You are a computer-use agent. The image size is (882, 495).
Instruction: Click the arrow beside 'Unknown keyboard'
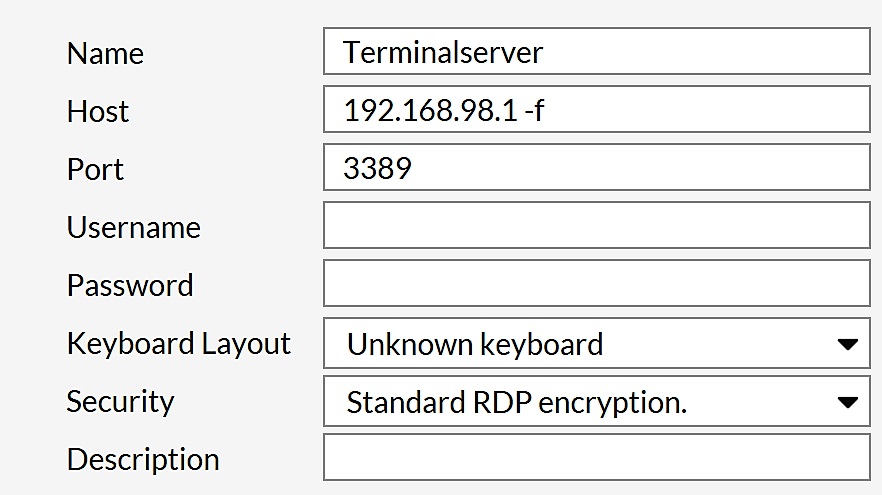[847, 345]
